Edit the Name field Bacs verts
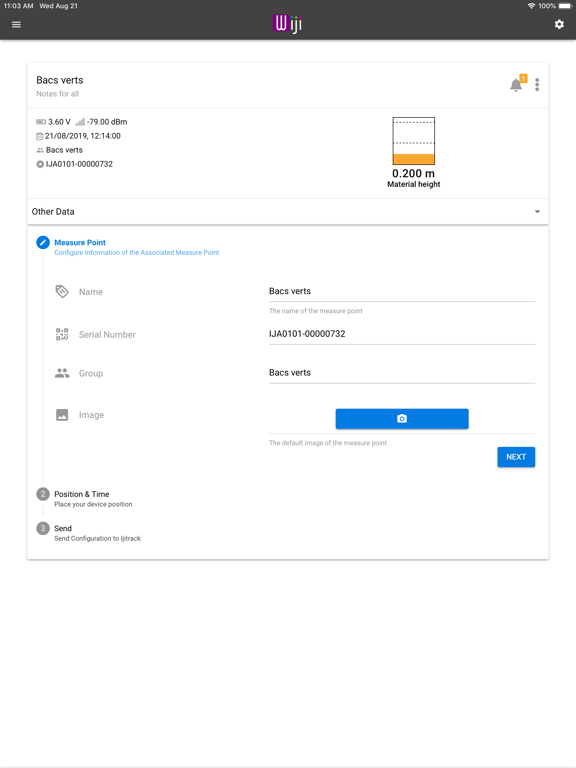The image size is (576, 768). [x=402, y=291]
